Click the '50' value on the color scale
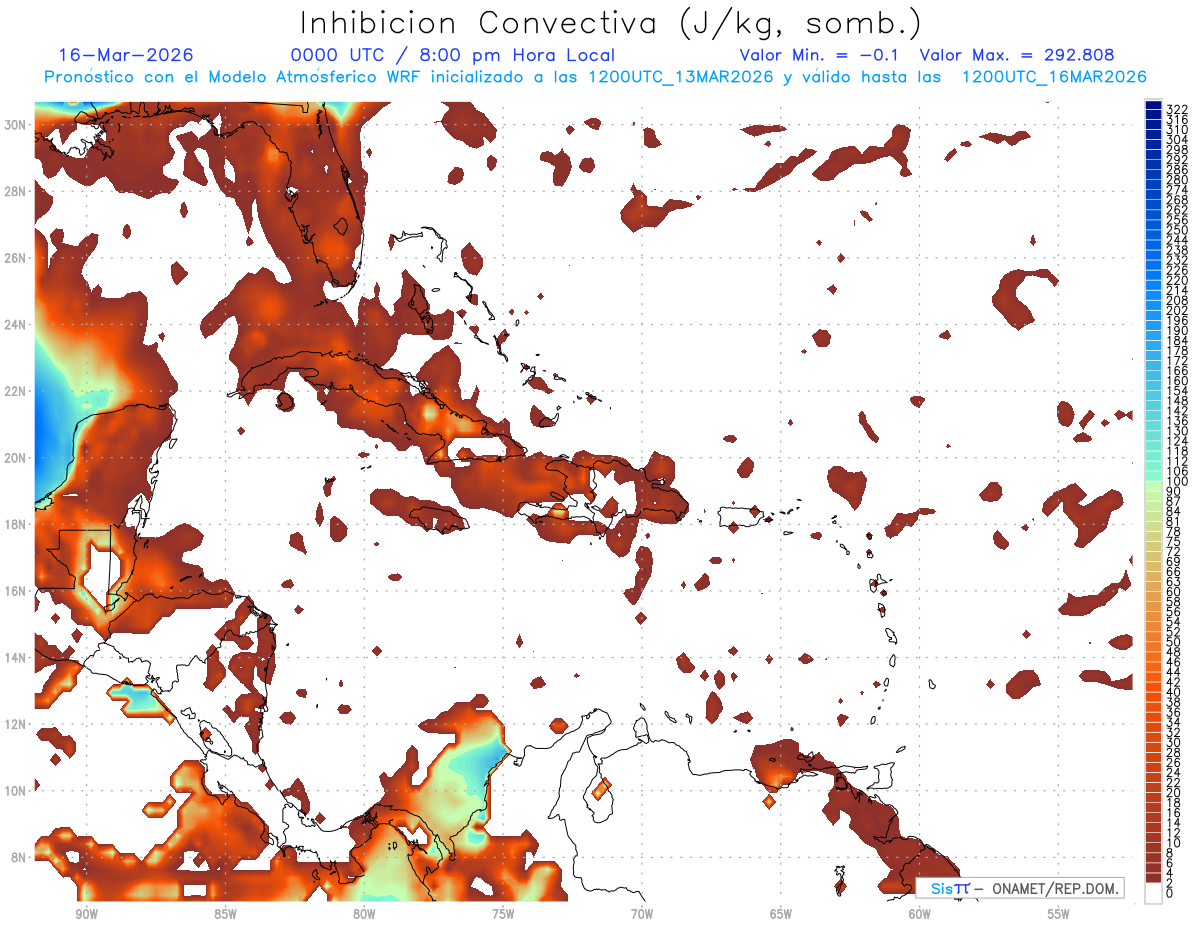The height and width of the screenshot is (927, 1200). [1174, 642]
